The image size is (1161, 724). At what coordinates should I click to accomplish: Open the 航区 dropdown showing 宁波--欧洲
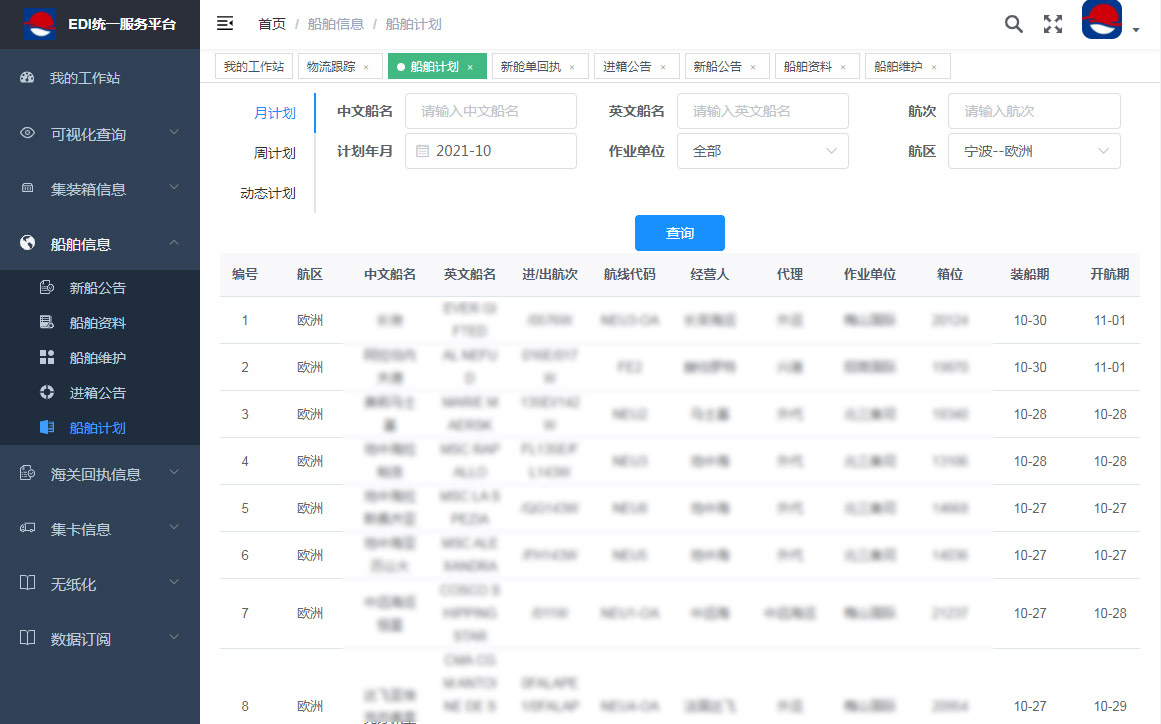point(1033,151)
